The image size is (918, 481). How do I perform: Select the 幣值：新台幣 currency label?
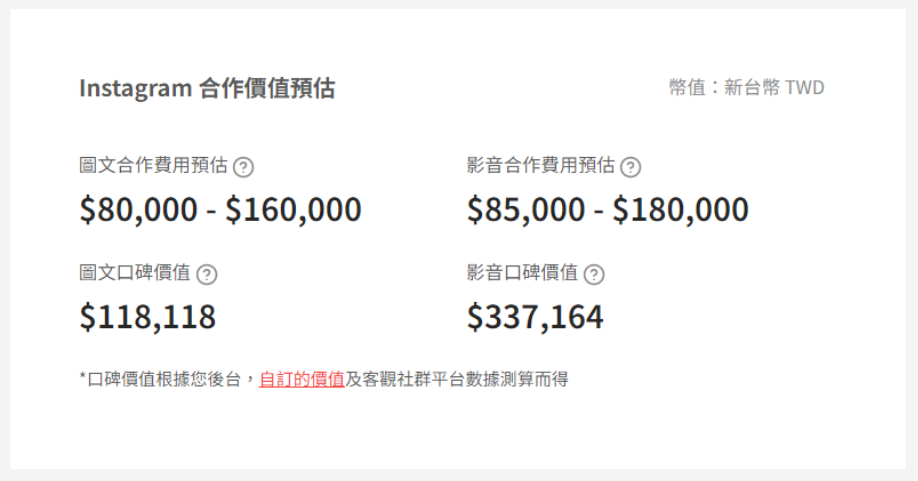point(724,88)
